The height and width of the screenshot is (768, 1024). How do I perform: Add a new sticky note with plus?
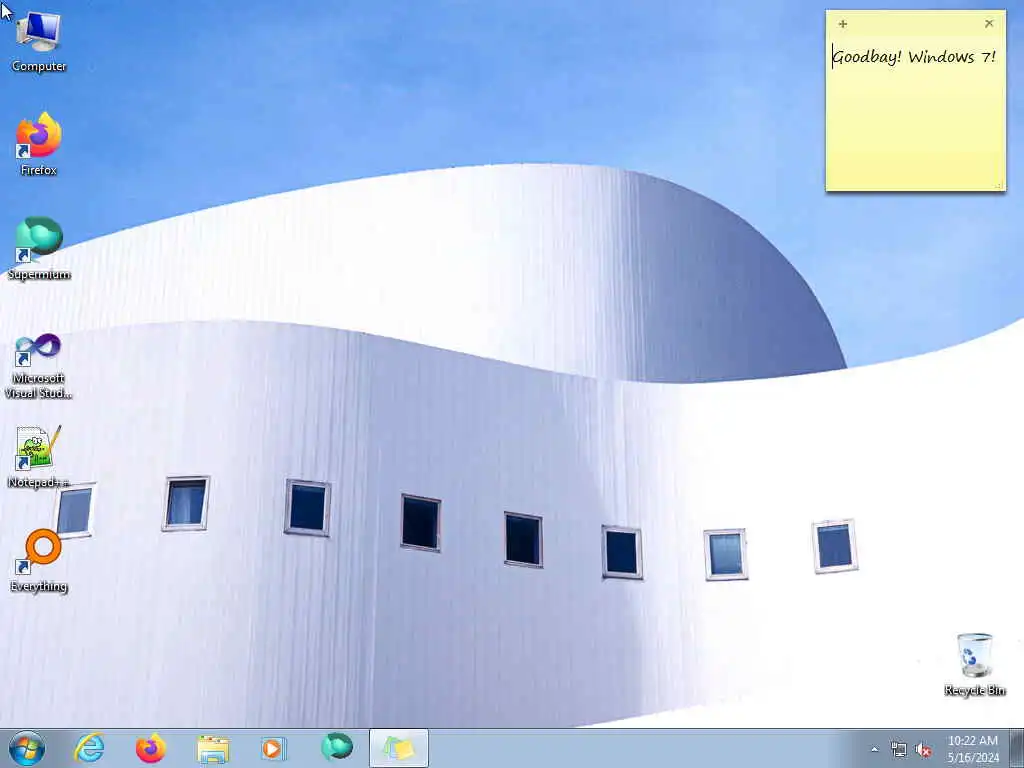pyautogui.click(x=842, y=24)
